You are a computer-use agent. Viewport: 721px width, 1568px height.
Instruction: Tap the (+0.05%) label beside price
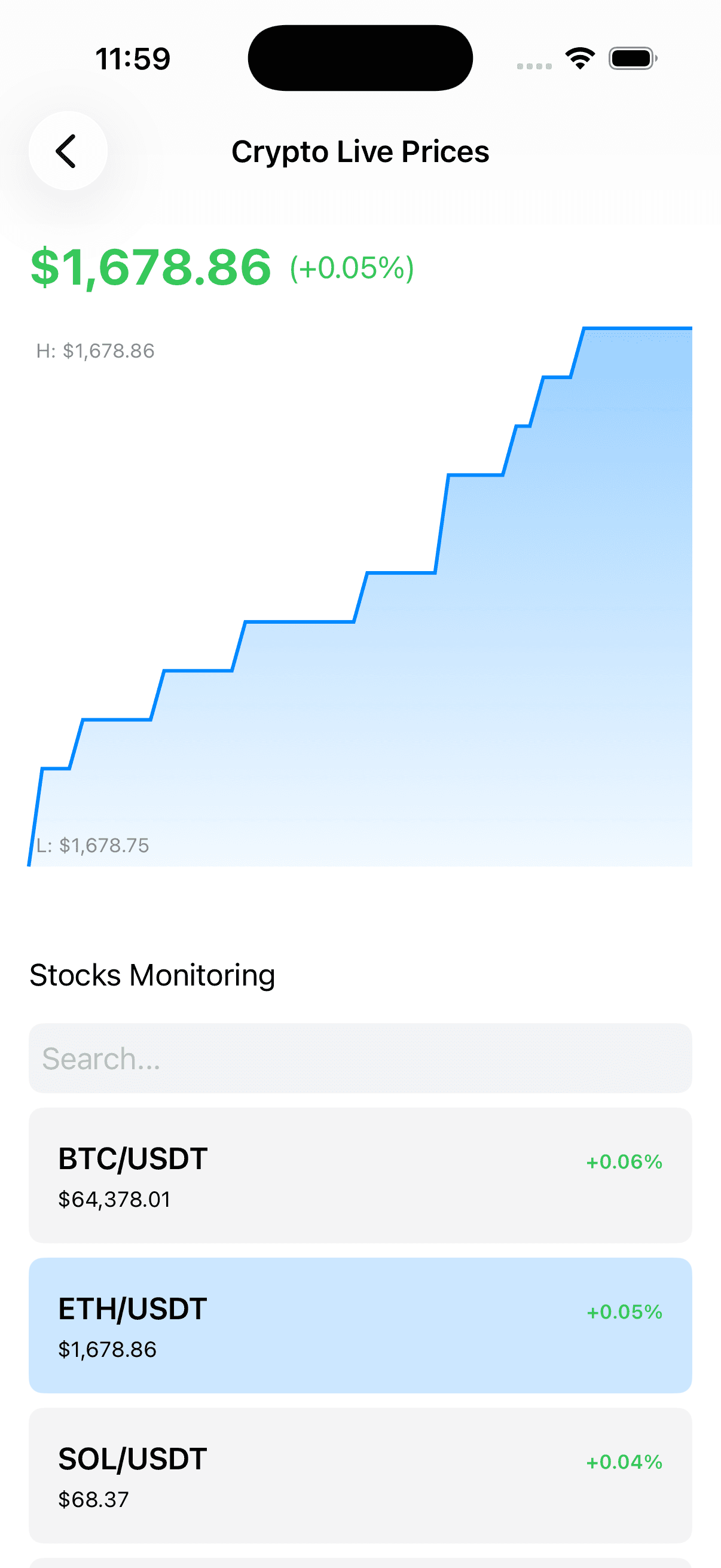[352, 268]
